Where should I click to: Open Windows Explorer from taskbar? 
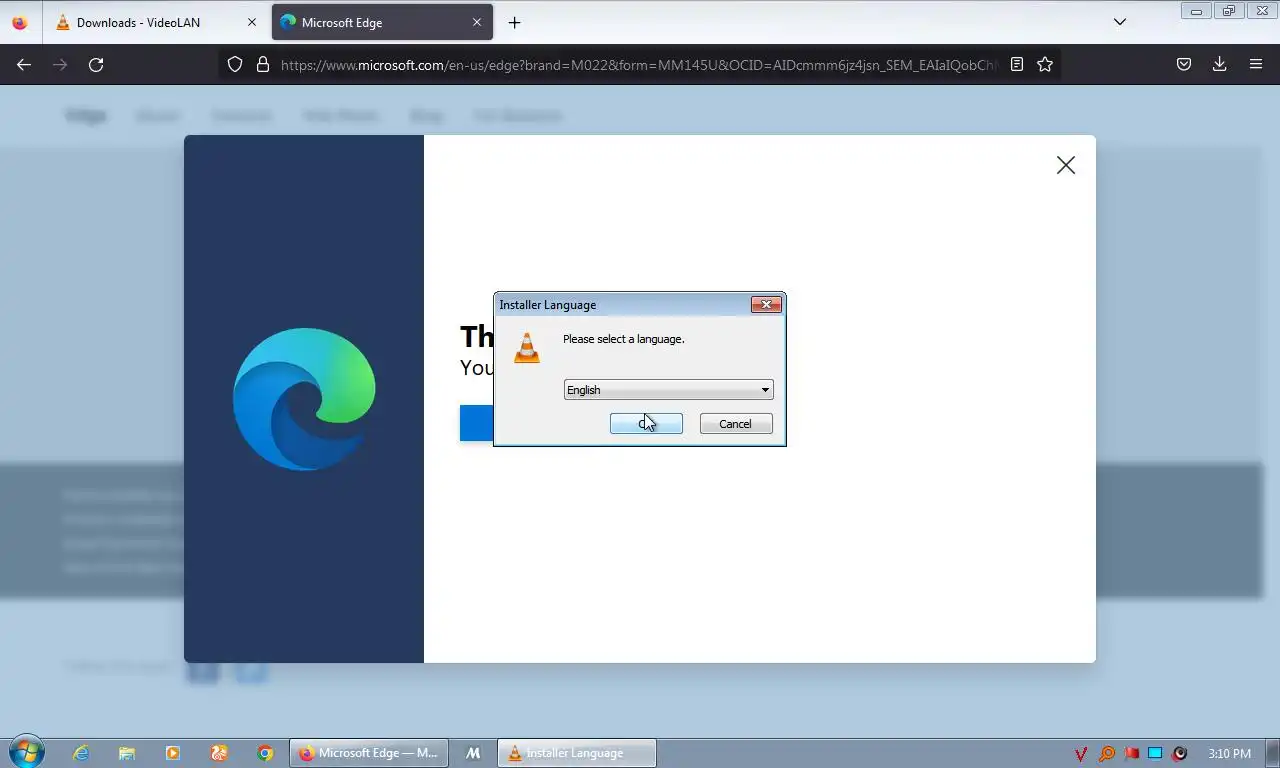pos(127,753)
